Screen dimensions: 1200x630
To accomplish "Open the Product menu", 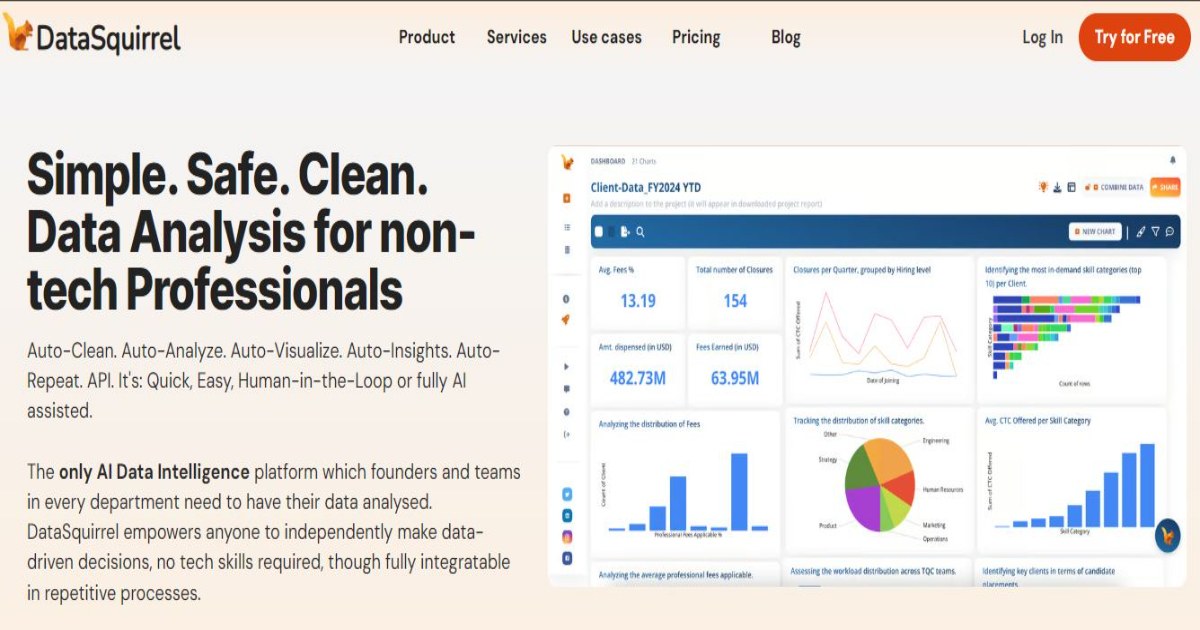I will [x=427, y=37].
